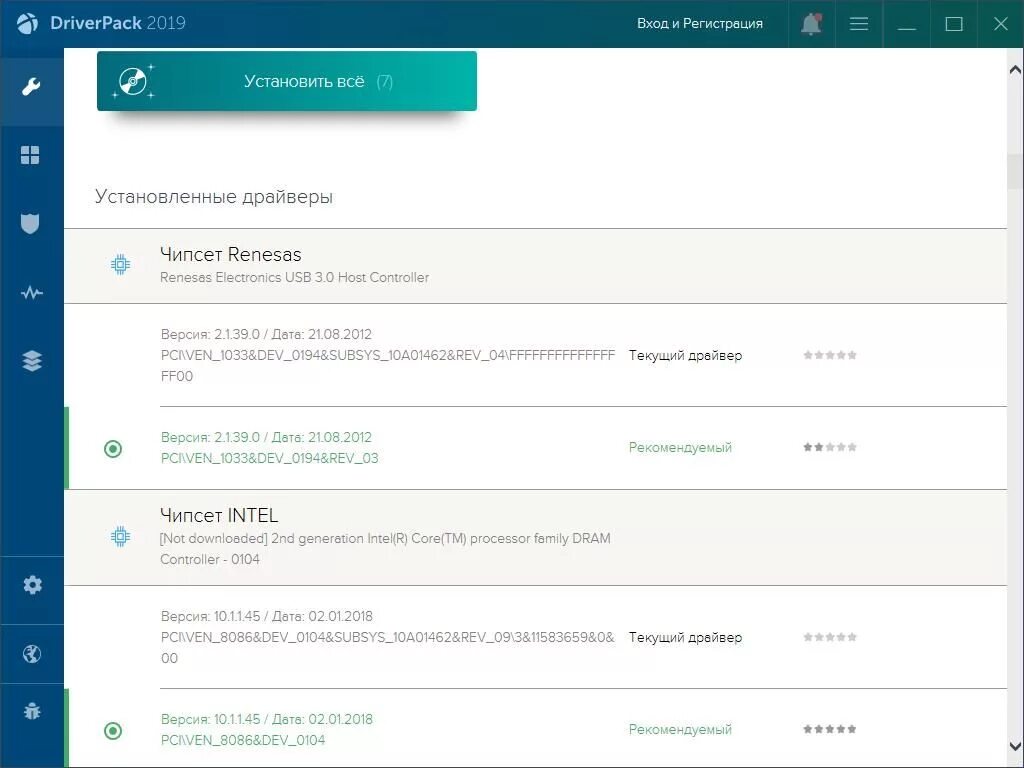Screen dimensions: 1024x768
Task: Click scrollbar up arrow
Action: click(x=1016, y=69)
